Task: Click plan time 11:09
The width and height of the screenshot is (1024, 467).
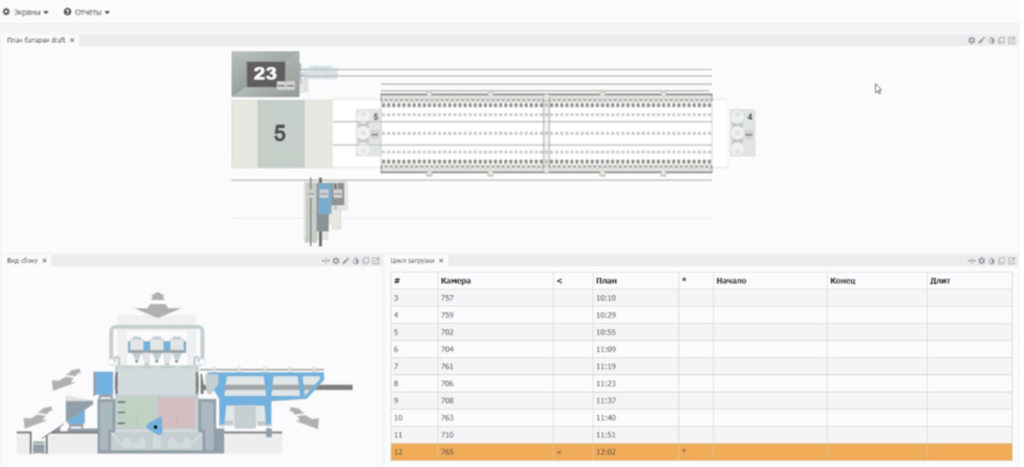Action: (x=605, y=349)
